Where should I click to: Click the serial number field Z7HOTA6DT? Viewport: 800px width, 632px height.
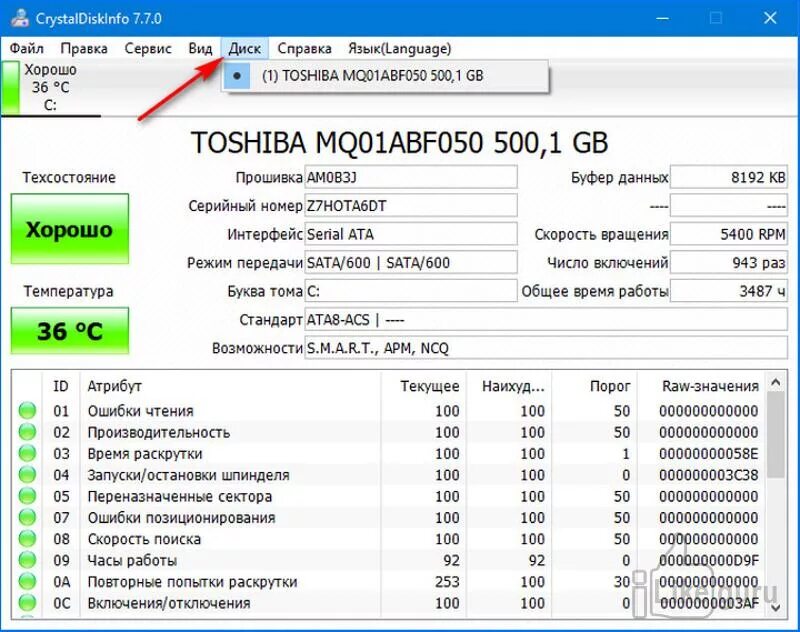click(411, 206)
